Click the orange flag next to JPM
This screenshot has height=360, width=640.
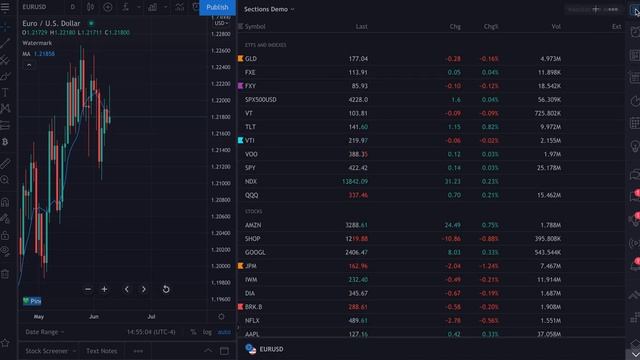coord(240,266)
